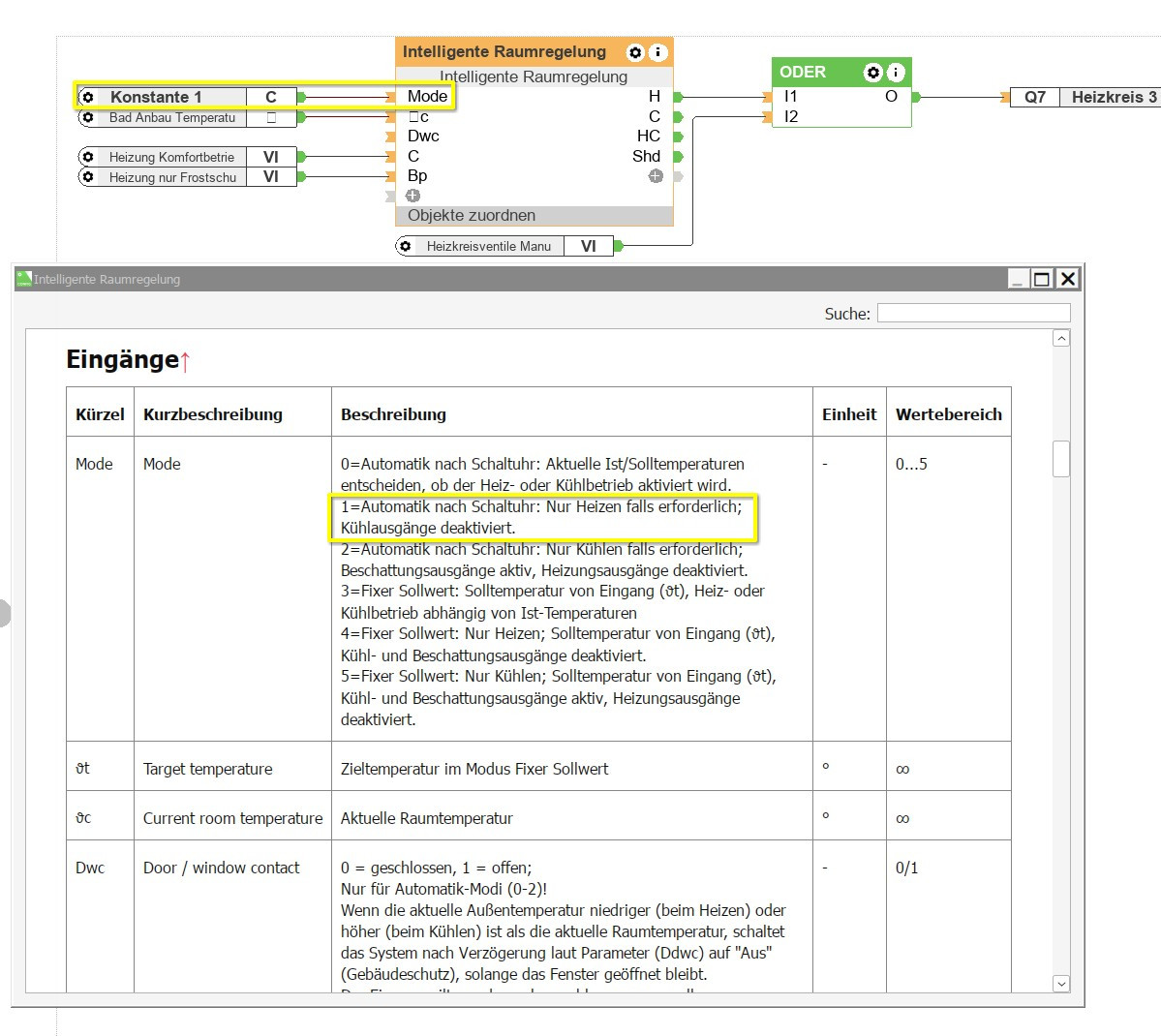This screenshot has height=1036, width=1161.
Task: Add output via plus icon below Shd
Action: point(656,176)
